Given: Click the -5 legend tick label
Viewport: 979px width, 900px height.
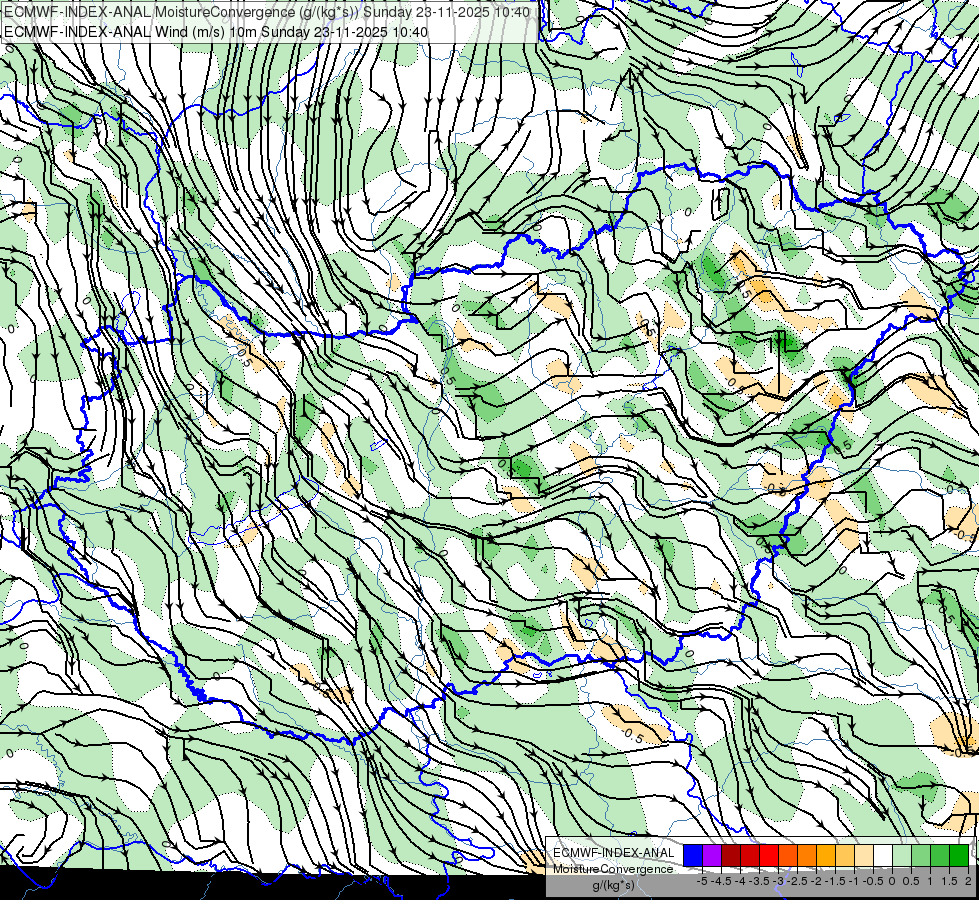Looking at the screenshot, I should pyautogui.click(x=702, y=882).
